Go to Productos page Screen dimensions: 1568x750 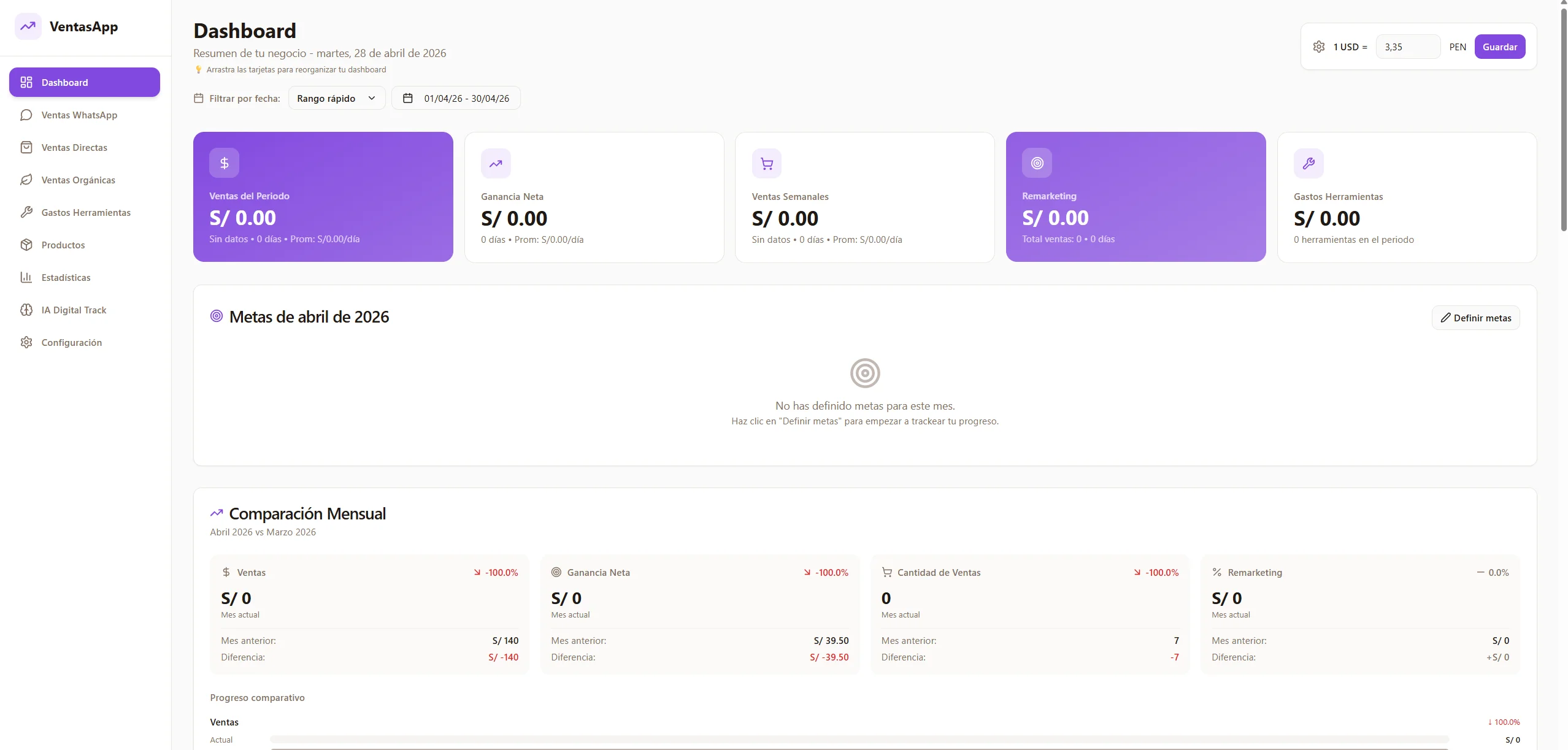click(85, 245)
